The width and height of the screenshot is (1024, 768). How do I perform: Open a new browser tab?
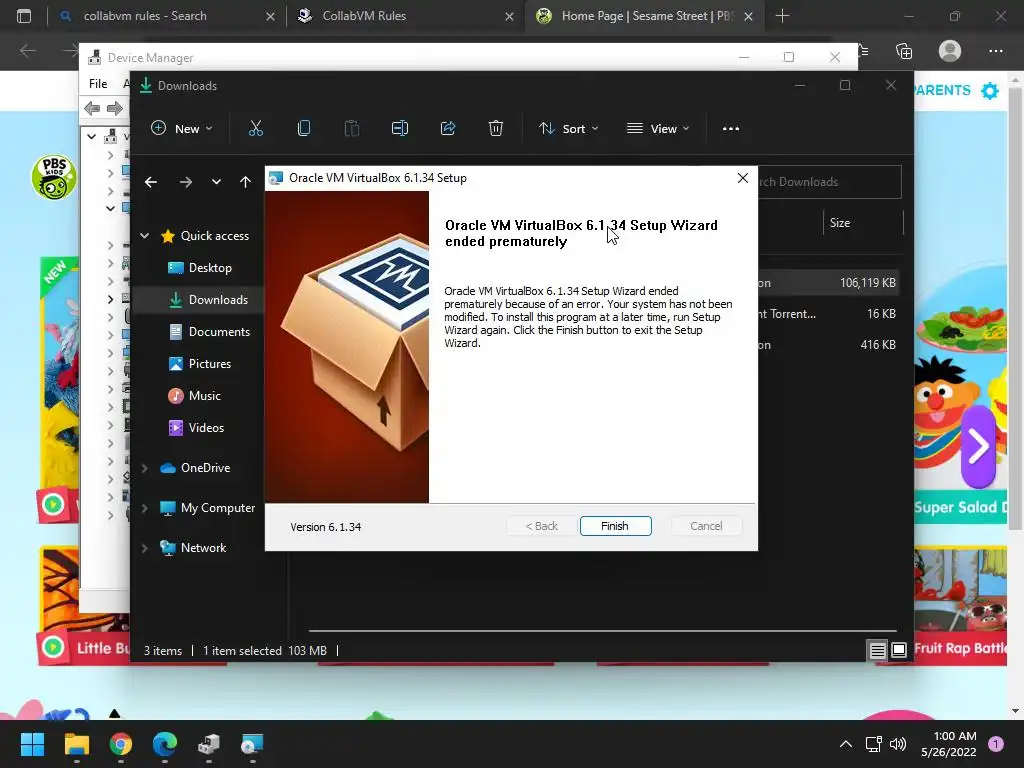782,16
